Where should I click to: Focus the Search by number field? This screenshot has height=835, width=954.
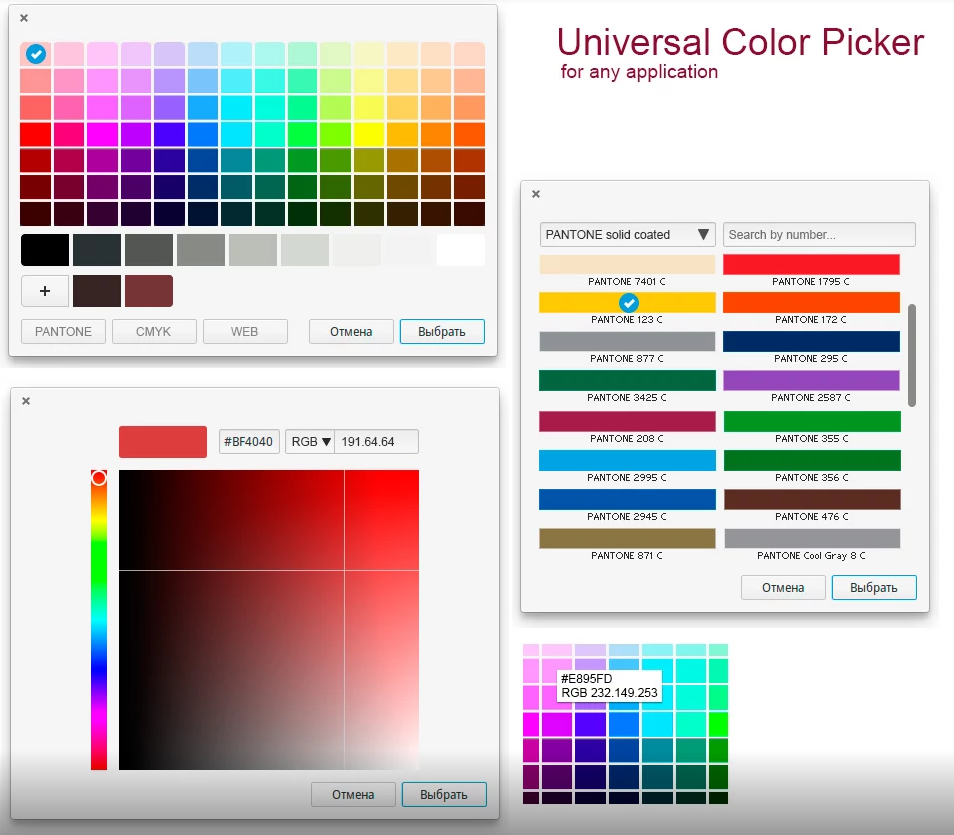(819, 234)
